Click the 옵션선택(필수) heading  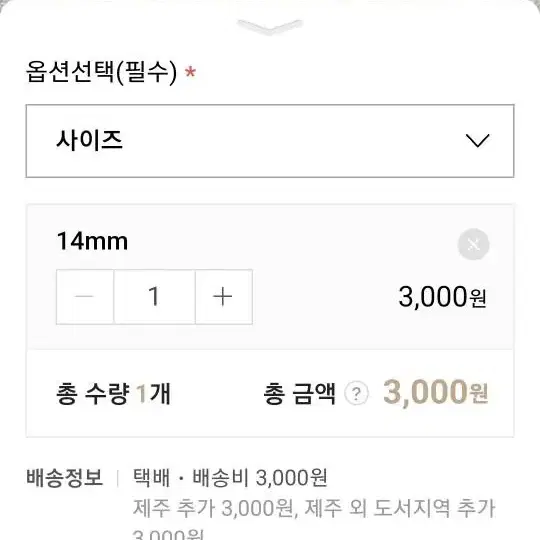(102, 72)
